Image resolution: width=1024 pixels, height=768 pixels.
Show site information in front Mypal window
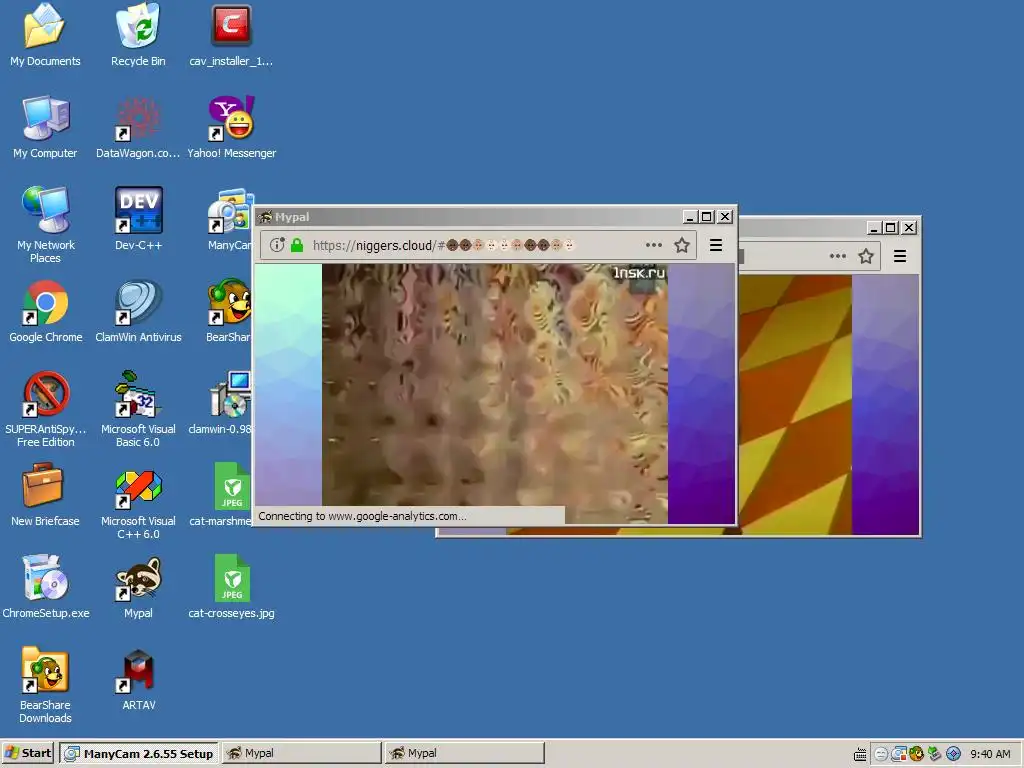point(277,245)
